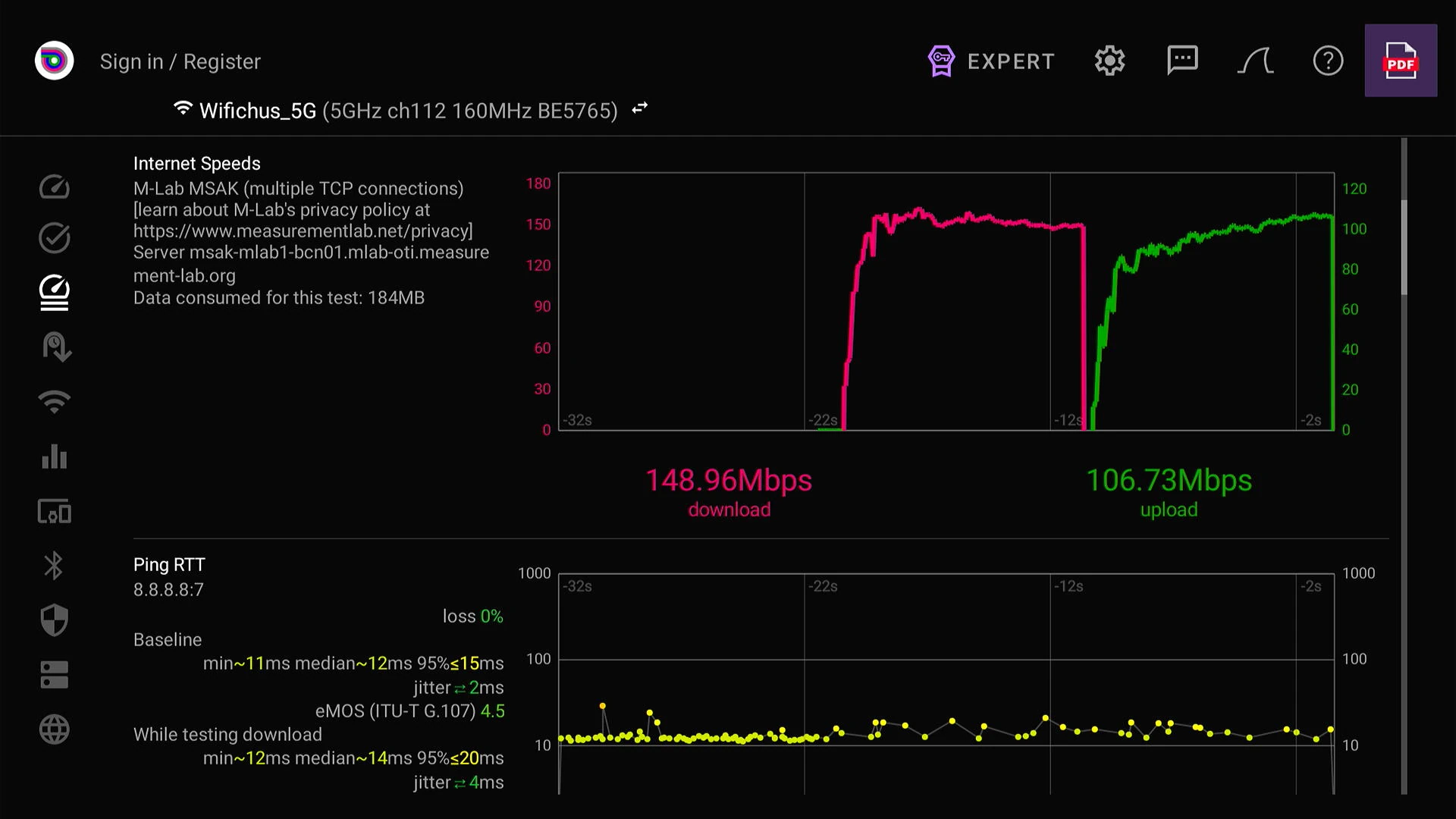Toggle EXPERT mode badge
Viewport: 1456px width, 819px height.
point(992,61)
